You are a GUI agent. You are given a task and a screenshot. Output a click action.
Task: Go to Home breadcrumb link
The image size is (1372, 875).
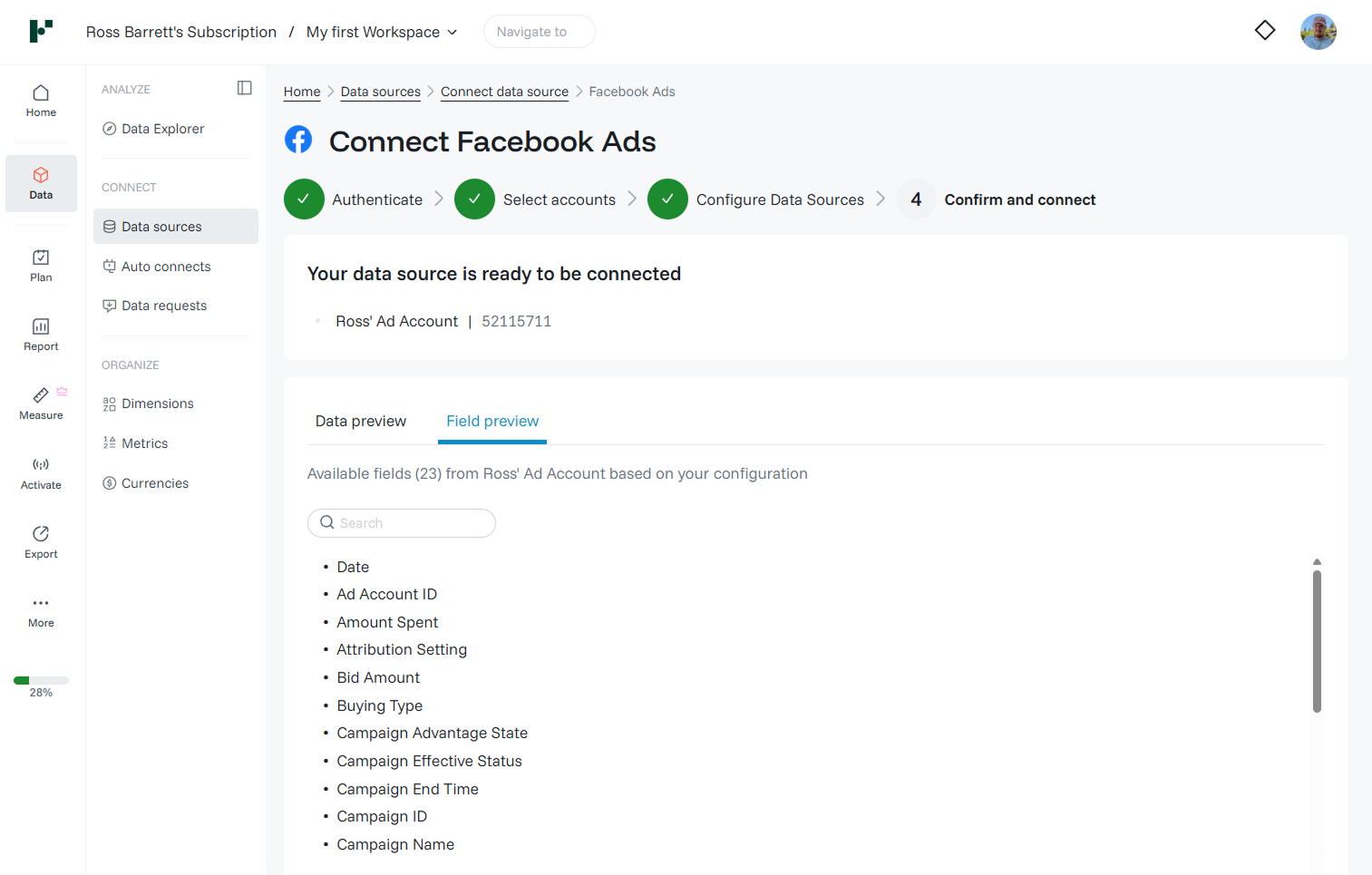[302, 92]
